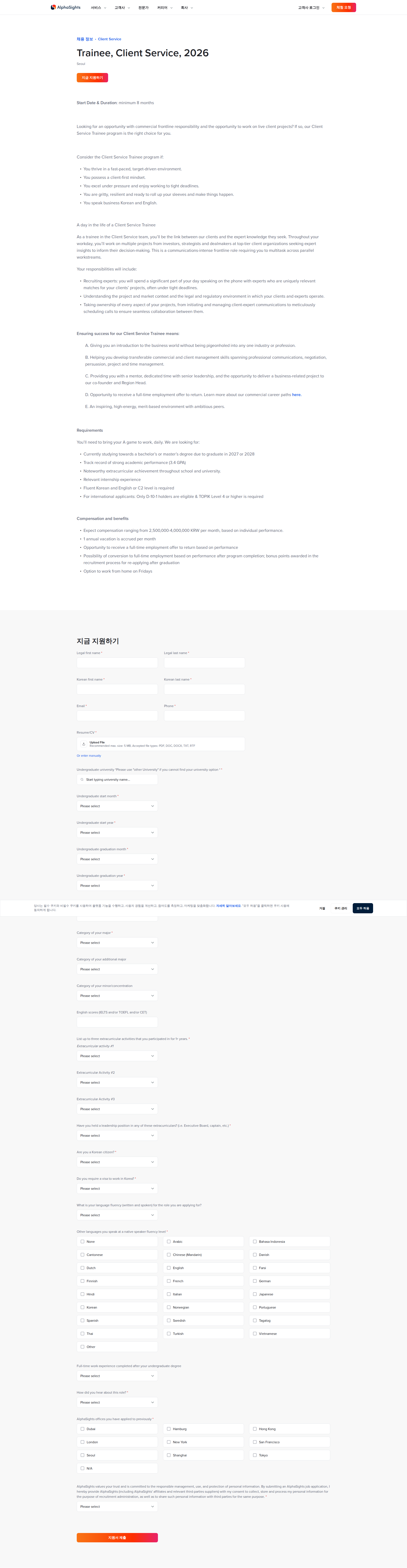Click into the Phone field
The height and width of the screenshot is (1568, 407).
click(204, 716)
